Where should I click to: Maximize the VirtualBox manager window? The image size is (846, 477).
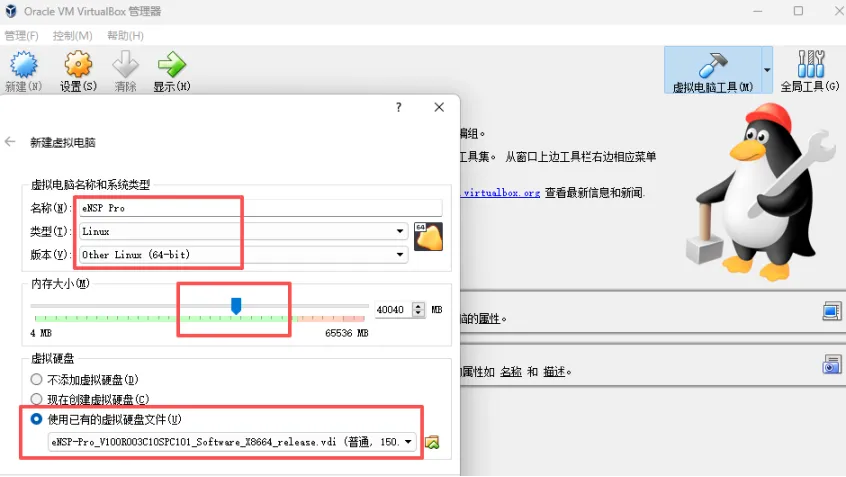point(799,11)
